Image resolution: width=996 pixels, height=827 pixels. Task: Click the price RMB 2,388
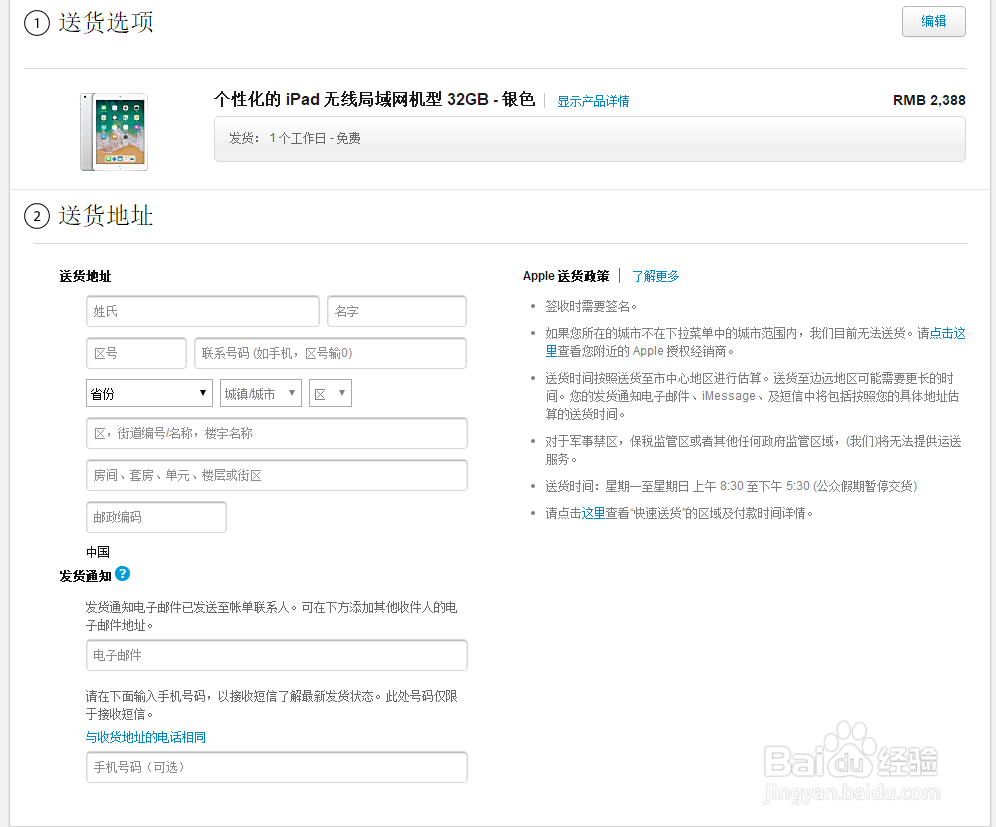coord(929,100)
